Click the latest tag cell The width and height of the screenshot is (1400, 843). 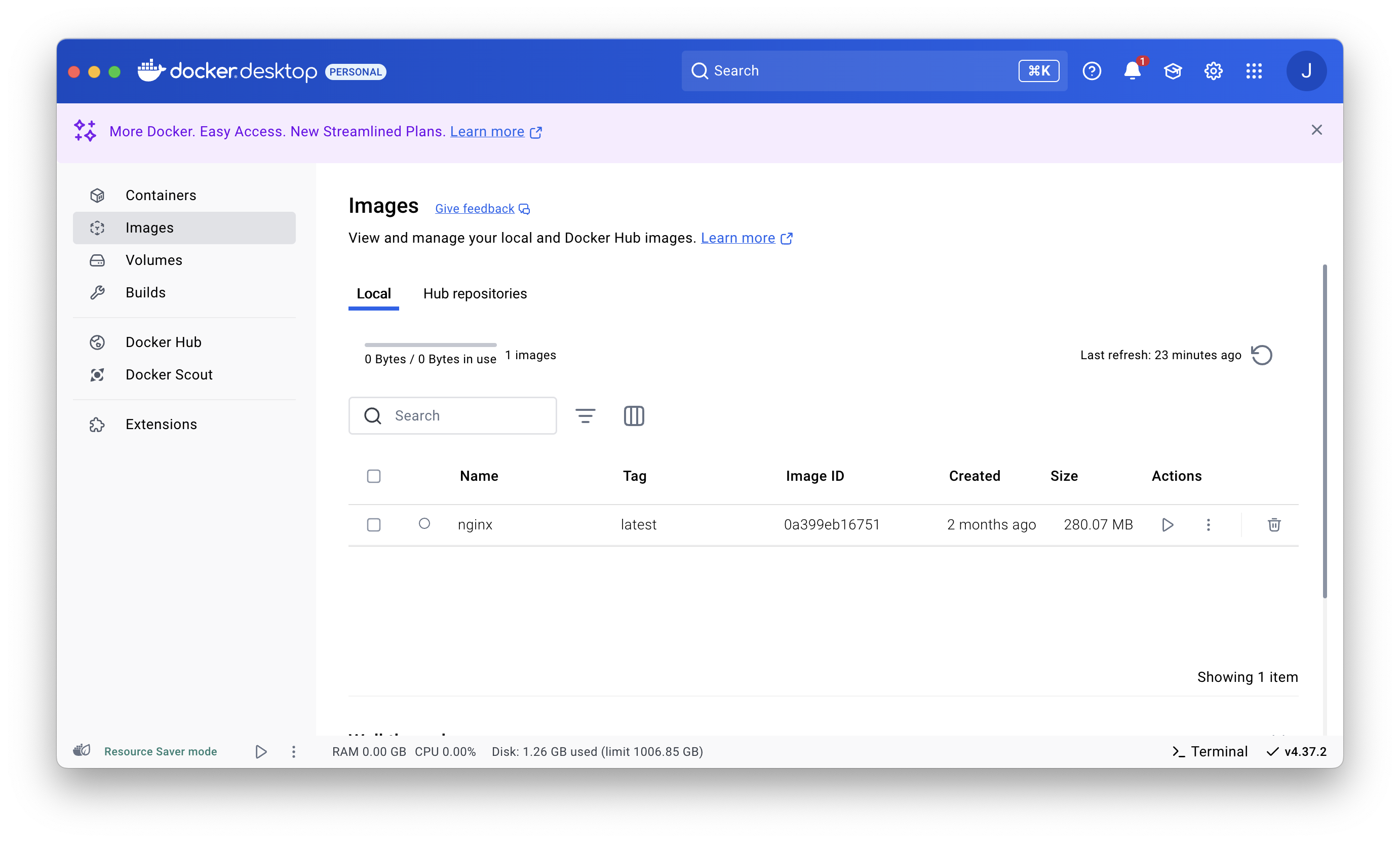coord(638,525)
